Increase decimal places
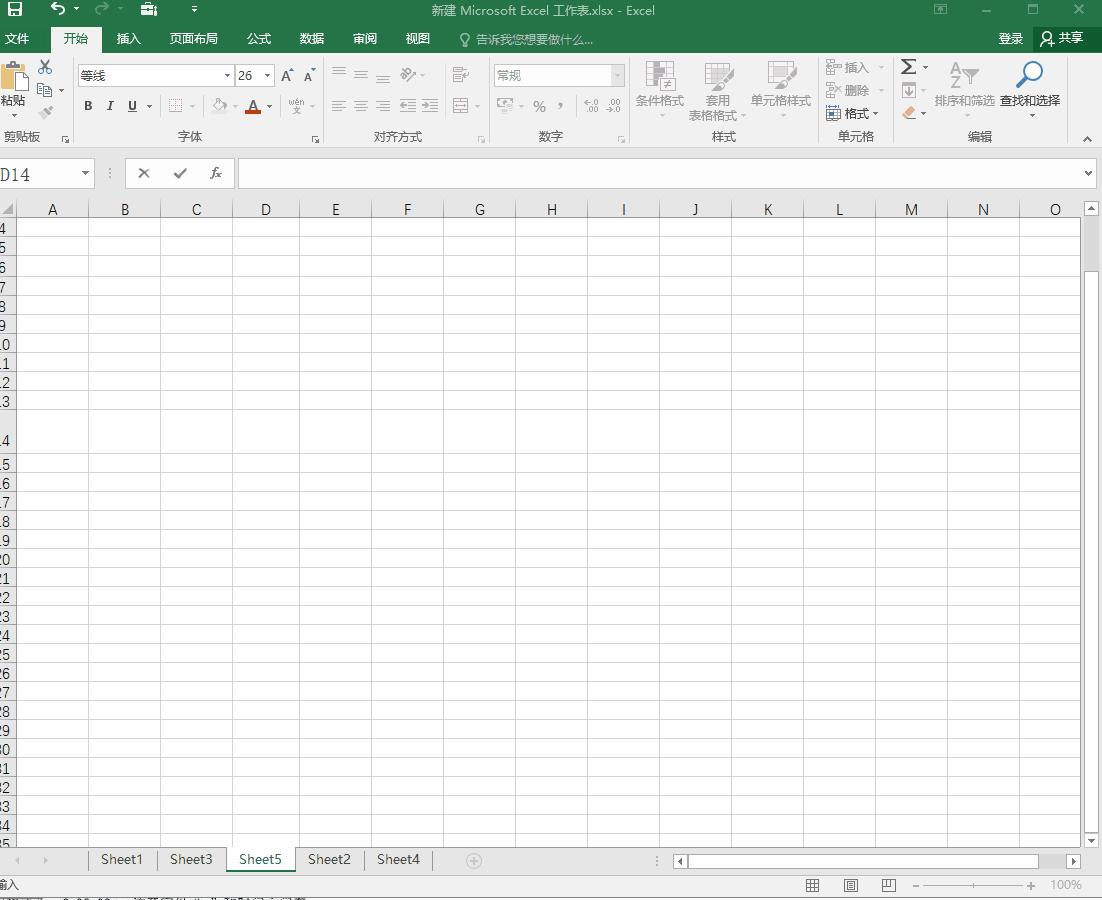Screen dimensions: 1102x900 (x=591, y=106)
